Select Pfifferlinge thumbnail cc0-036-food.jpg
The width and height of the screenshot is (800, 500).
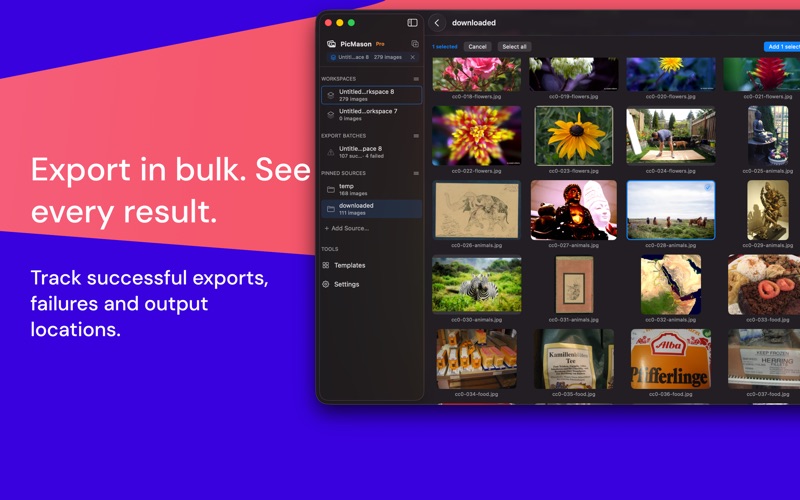coord(670,359)
